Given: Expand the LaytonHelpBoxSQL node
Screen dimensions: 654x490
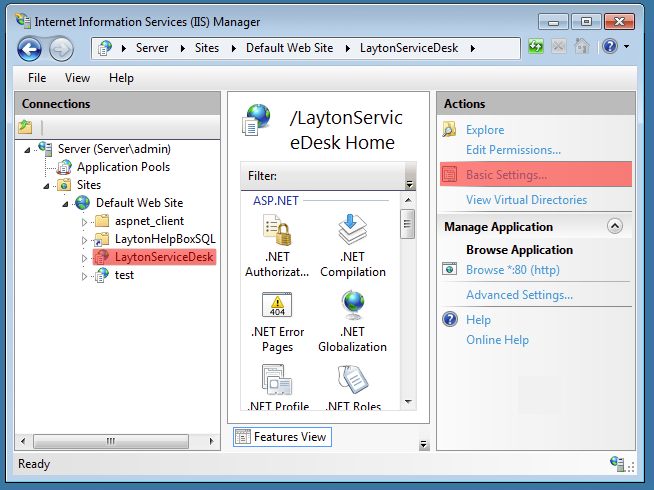Looking at the screenshot, I should coord(84,240).
